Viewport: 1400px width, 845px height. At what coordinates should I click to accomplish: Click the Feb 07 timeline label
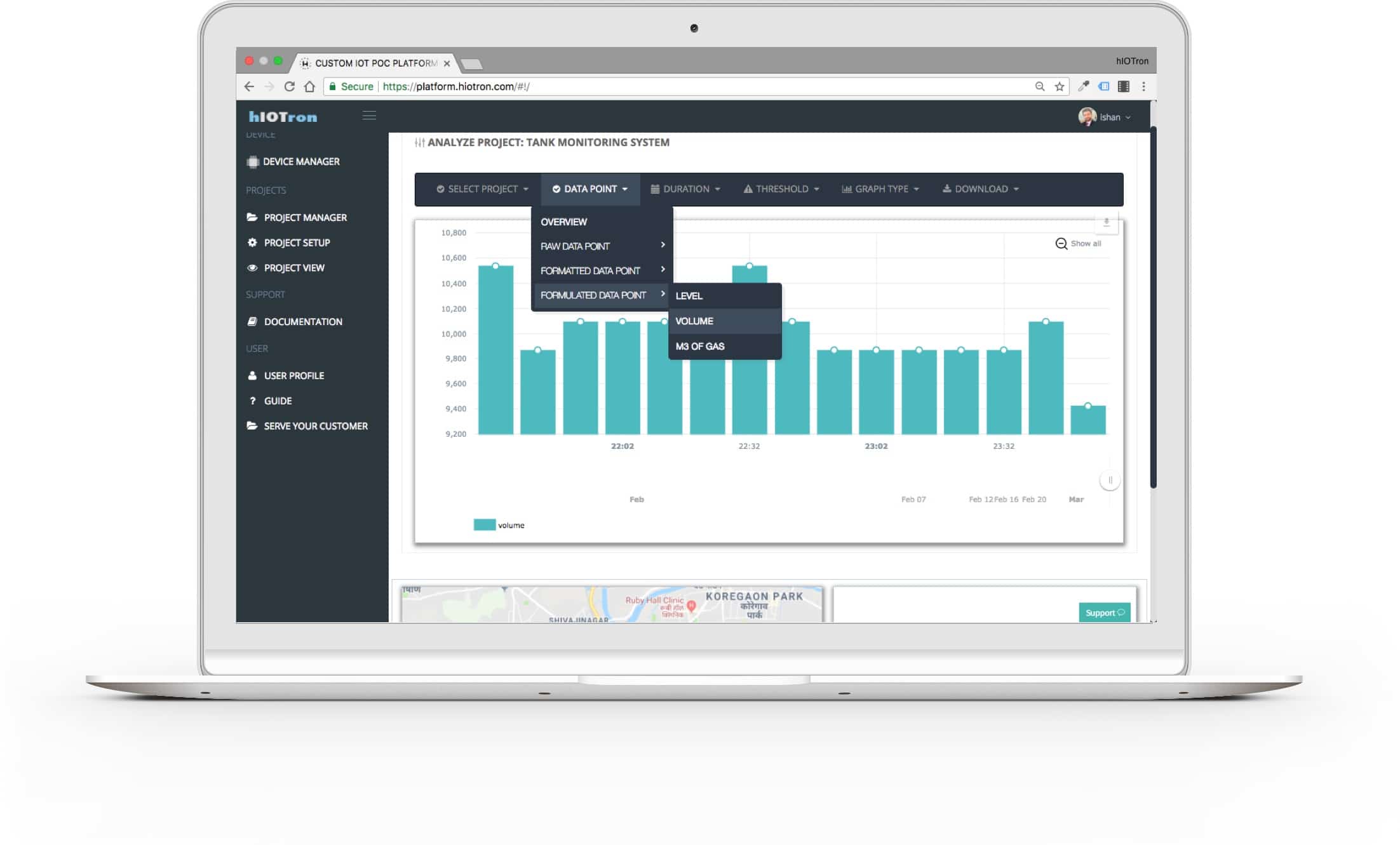coord(913,500)
